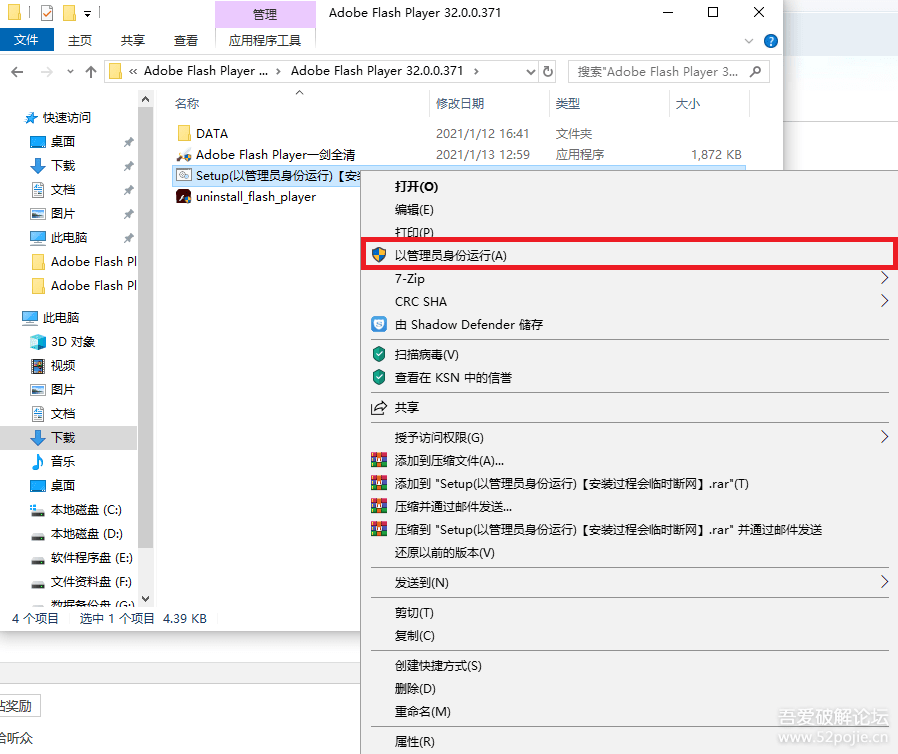Click the Adobe Flash Player一剑全清 application icon
This screenshot has width=898, height=754.
tap(184, 155)
